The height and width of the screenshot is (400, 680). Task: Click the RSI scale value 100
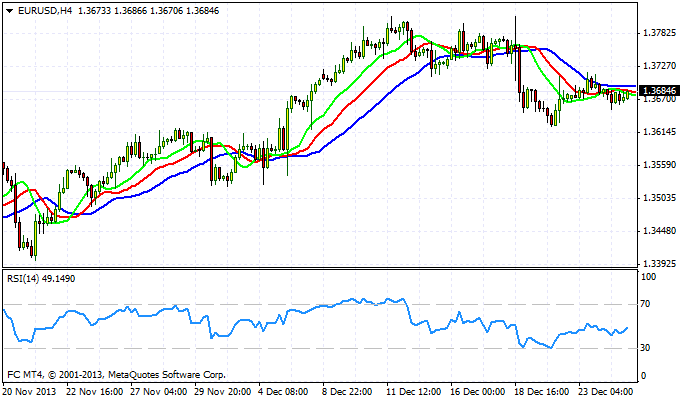click(648, 277)
